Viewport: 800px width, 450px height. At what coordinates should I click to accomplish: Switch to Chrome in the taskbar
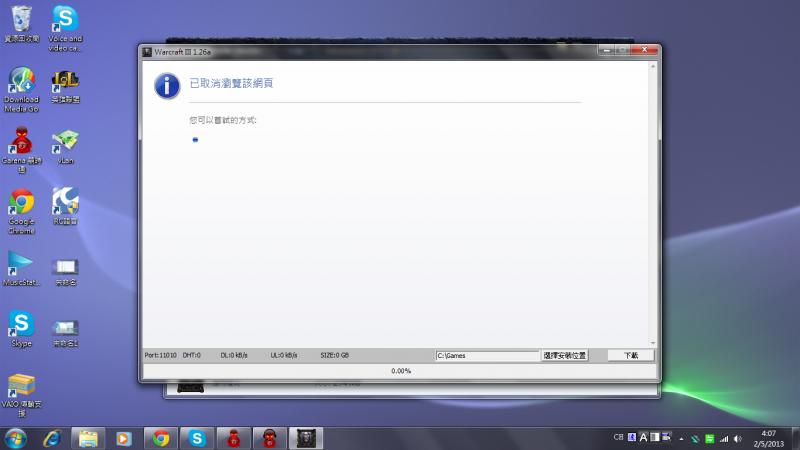click(x=161, y=438)
